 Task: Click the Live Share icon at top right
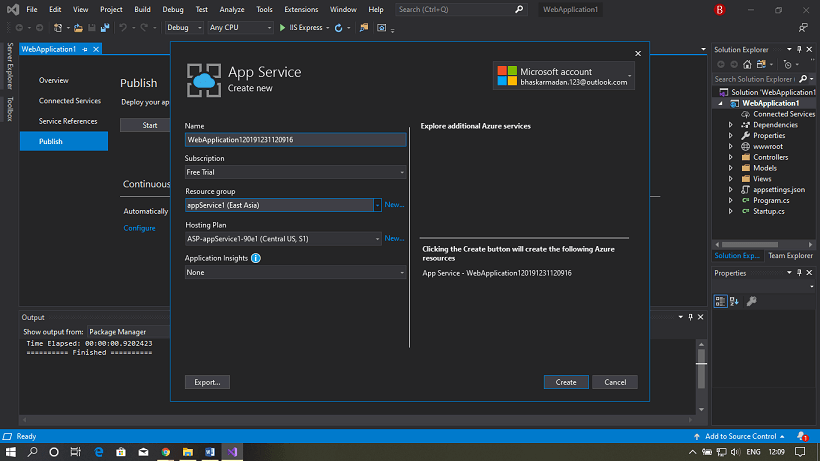click(803, 28)
